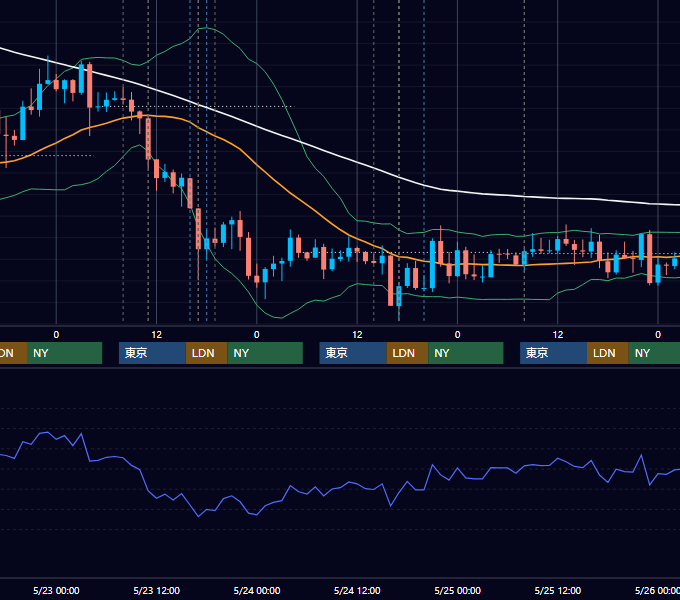The width and height of the screenshot is (680, 600).
Task: Click the hour label 12 under 5/23
Action: 157,335
